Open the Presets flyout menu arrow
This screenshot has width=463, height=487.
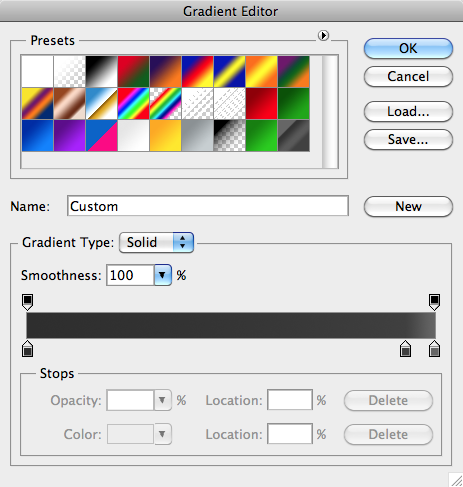[323, 35]
